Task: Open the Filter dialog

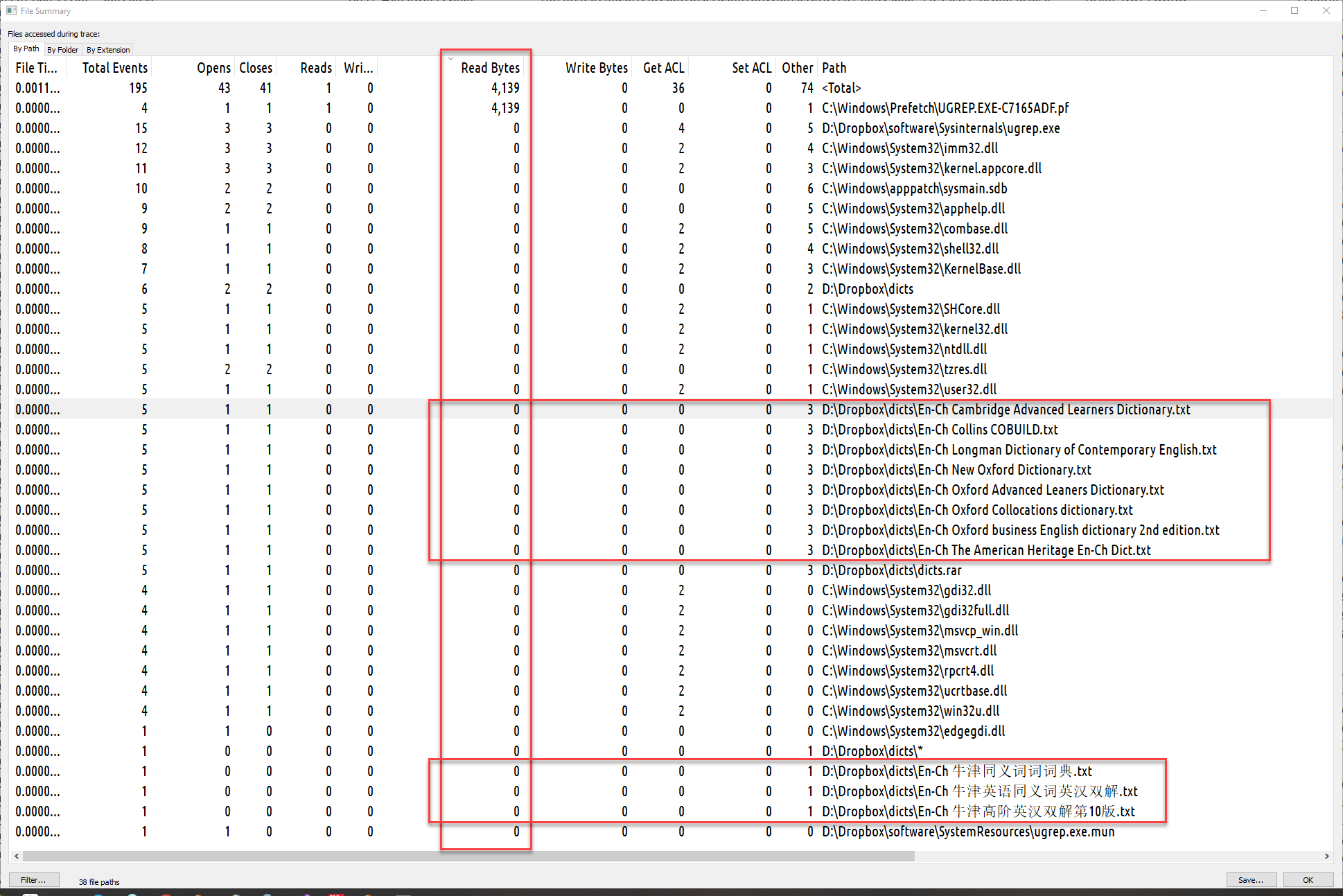Action: tap(34, 879)
